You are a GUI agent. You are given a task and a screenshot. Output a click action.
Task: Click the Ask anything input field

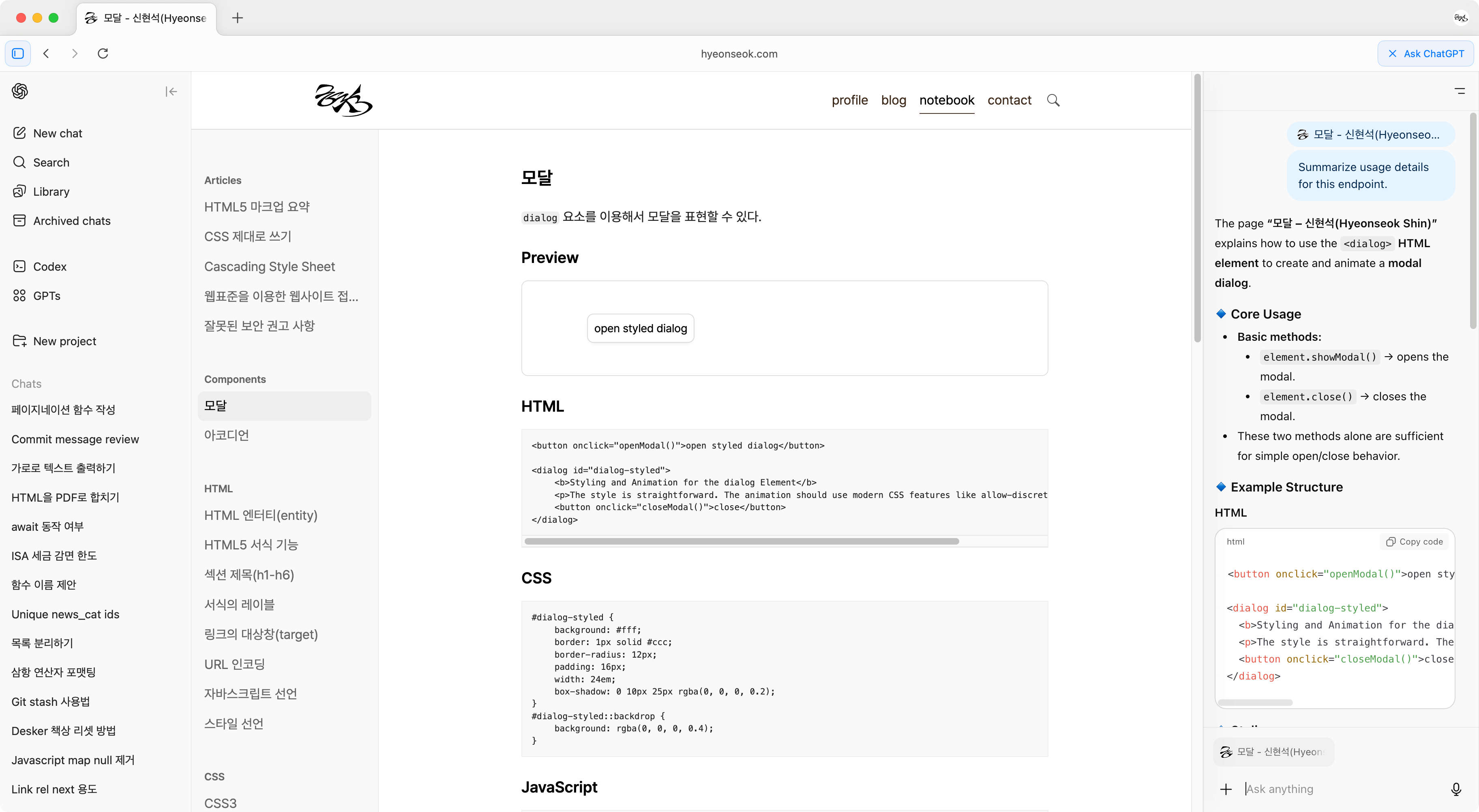[x=1338, y=789]
